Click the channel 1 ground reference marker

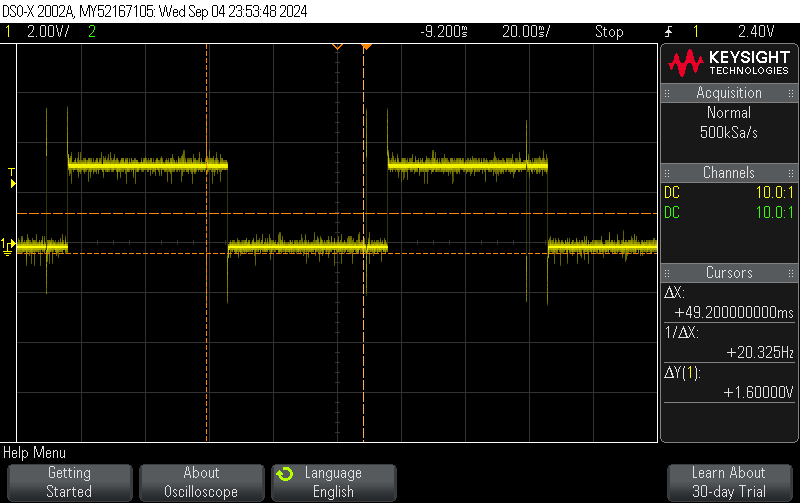tap(8, 245)
